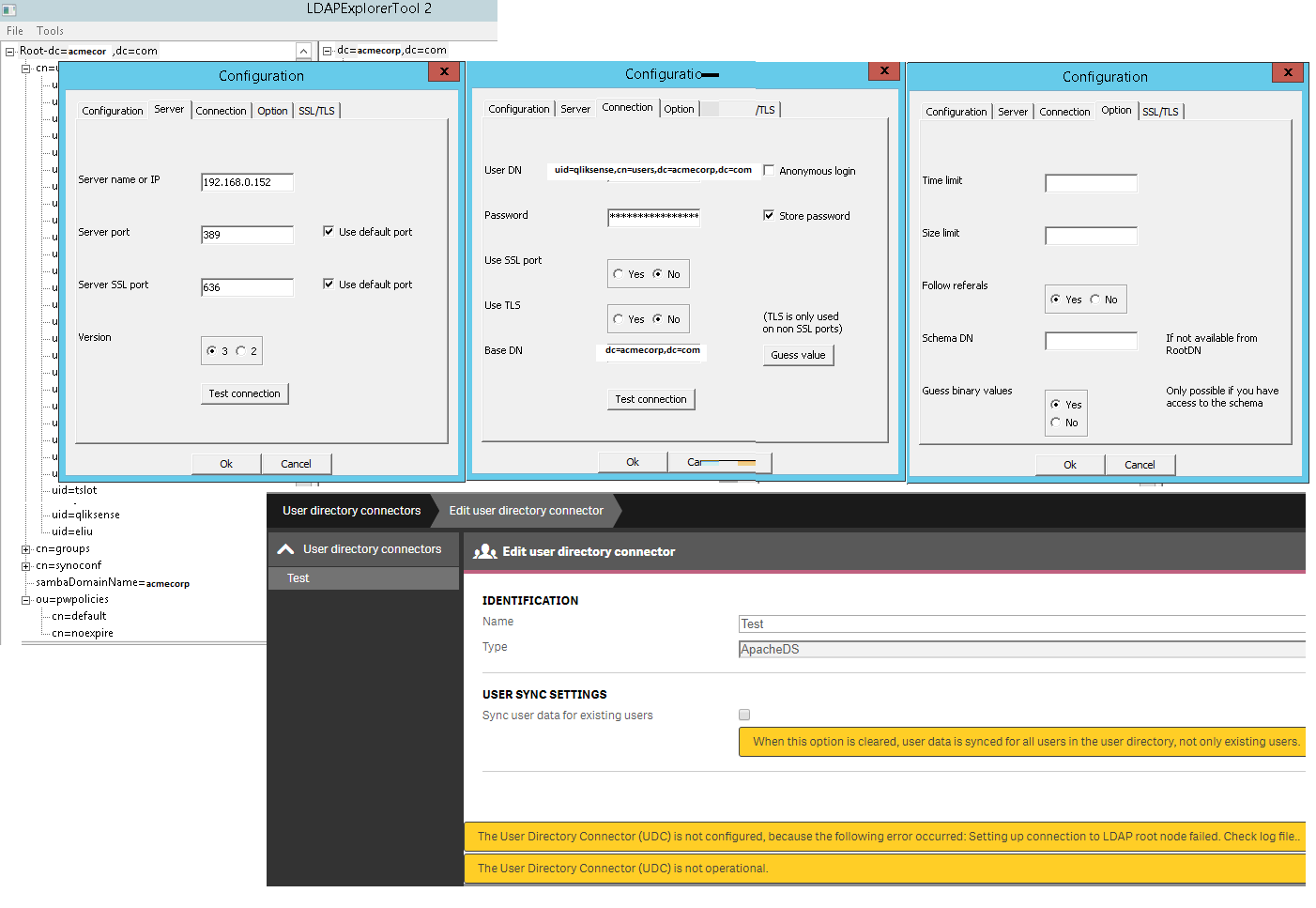Click the Password input field
Viewport: 1316px width, 908px height.
(653, 217)
